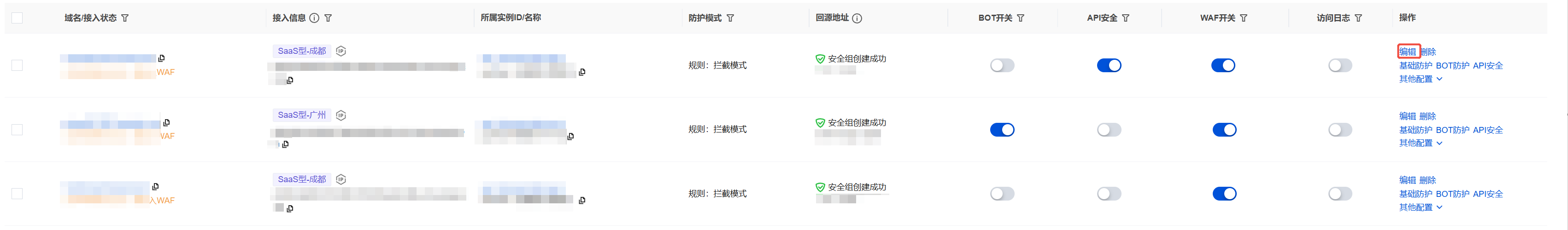Click the info icon beside 接入信息
Screen dimensions: 1568x230
pyautogui.click(x=314, y=18)
